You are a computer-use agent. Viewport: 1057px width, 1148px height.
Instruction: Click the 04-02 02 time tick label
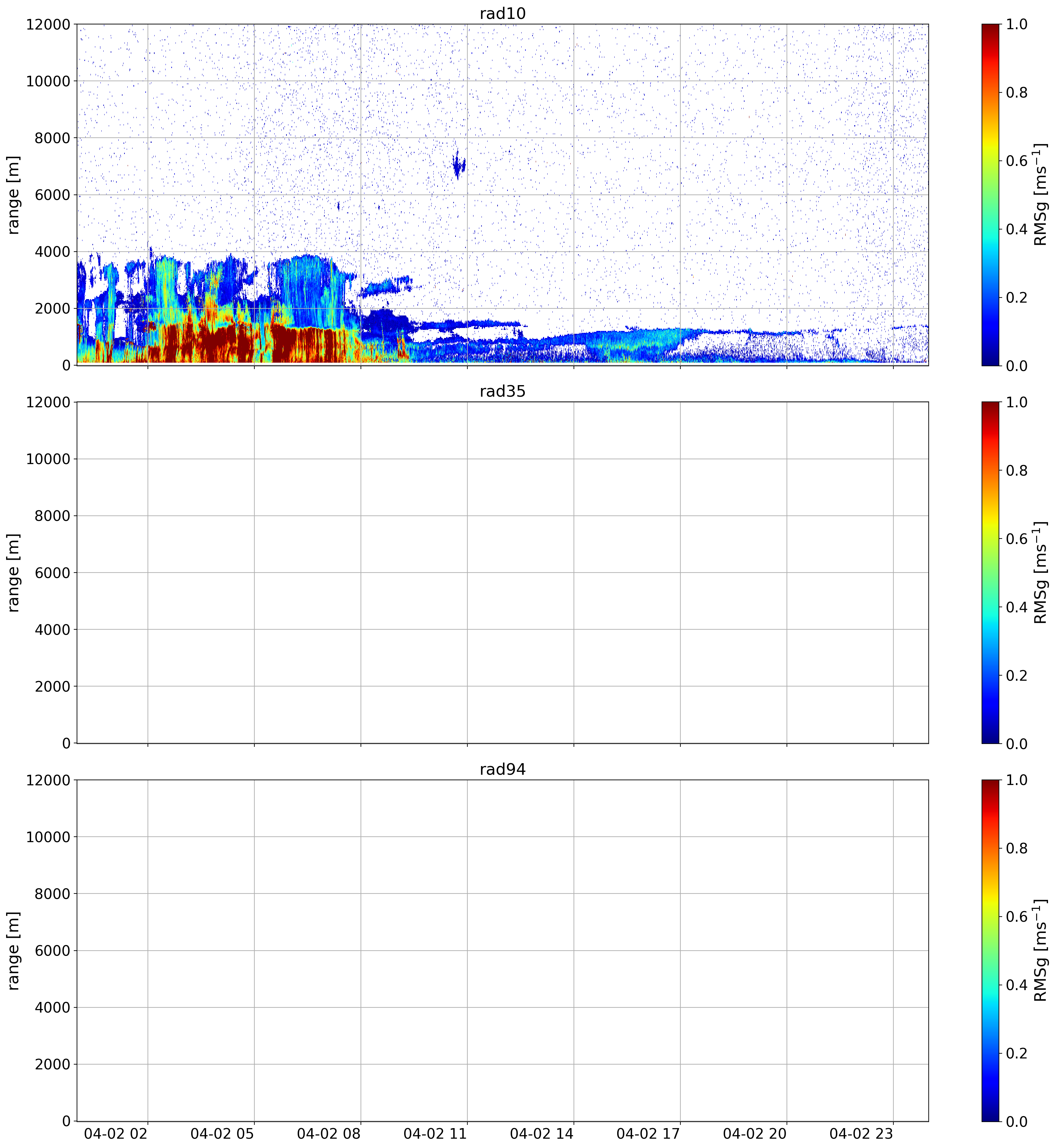(116, 1134)
